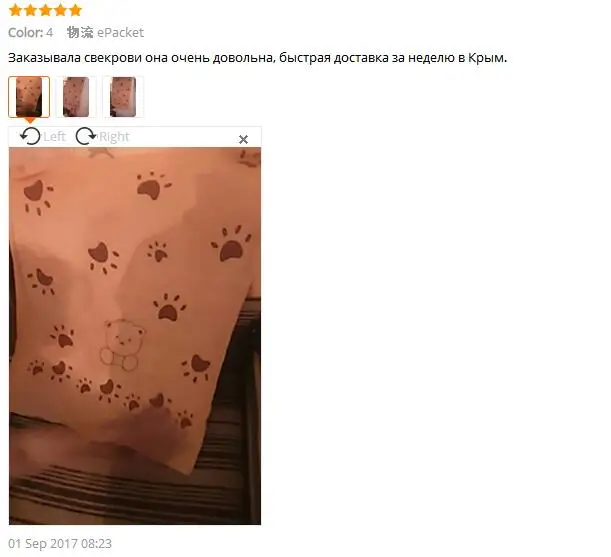Click the third orange rating star
Image resolution: width=611 pixels, height=557 pixels.
(x=45, y=10)
